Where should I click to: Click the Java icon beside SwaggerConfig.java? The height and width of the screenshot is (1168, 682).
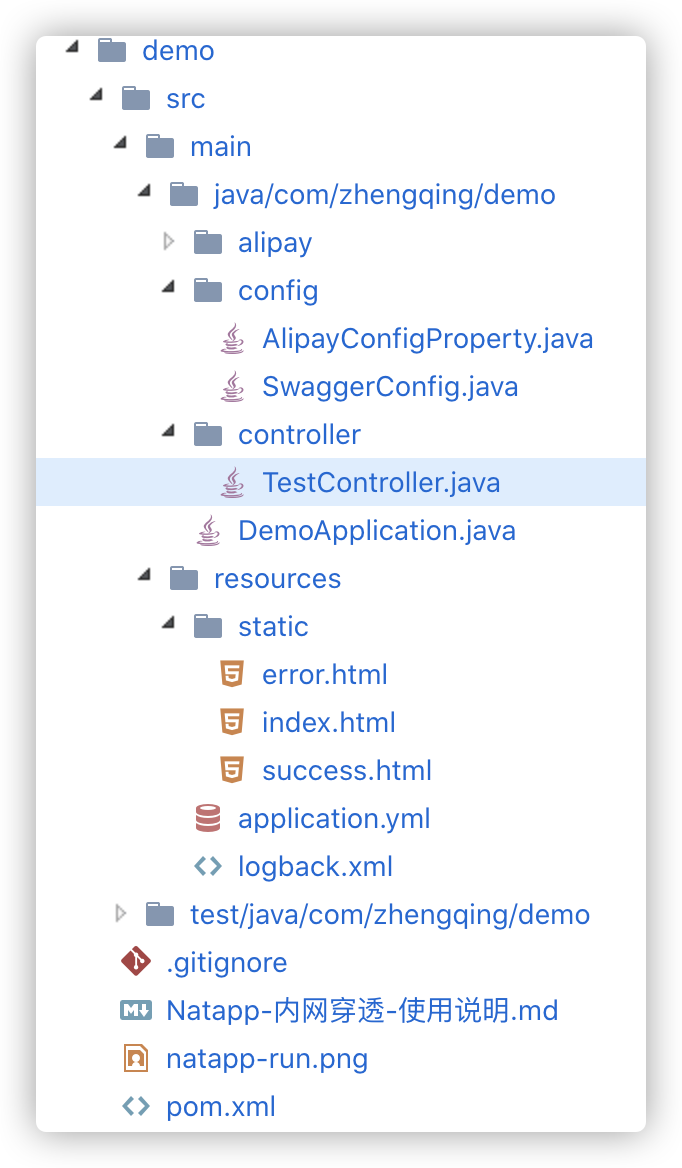point(232,387)
